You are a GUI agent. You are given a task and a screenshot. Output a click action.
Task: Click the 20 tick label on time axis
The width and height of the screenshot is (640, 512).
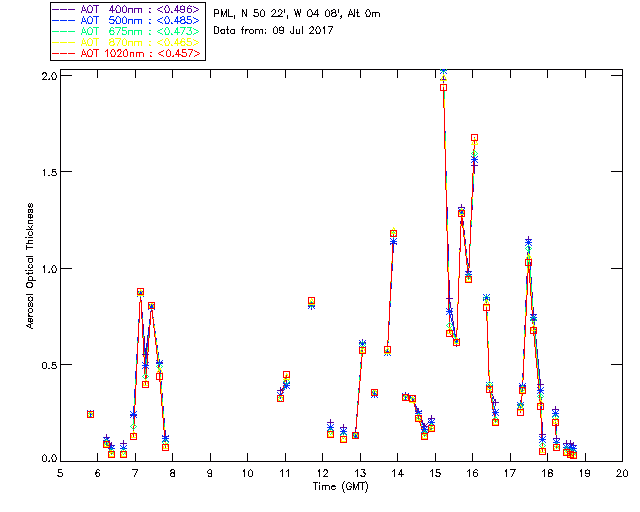[622, 473]
